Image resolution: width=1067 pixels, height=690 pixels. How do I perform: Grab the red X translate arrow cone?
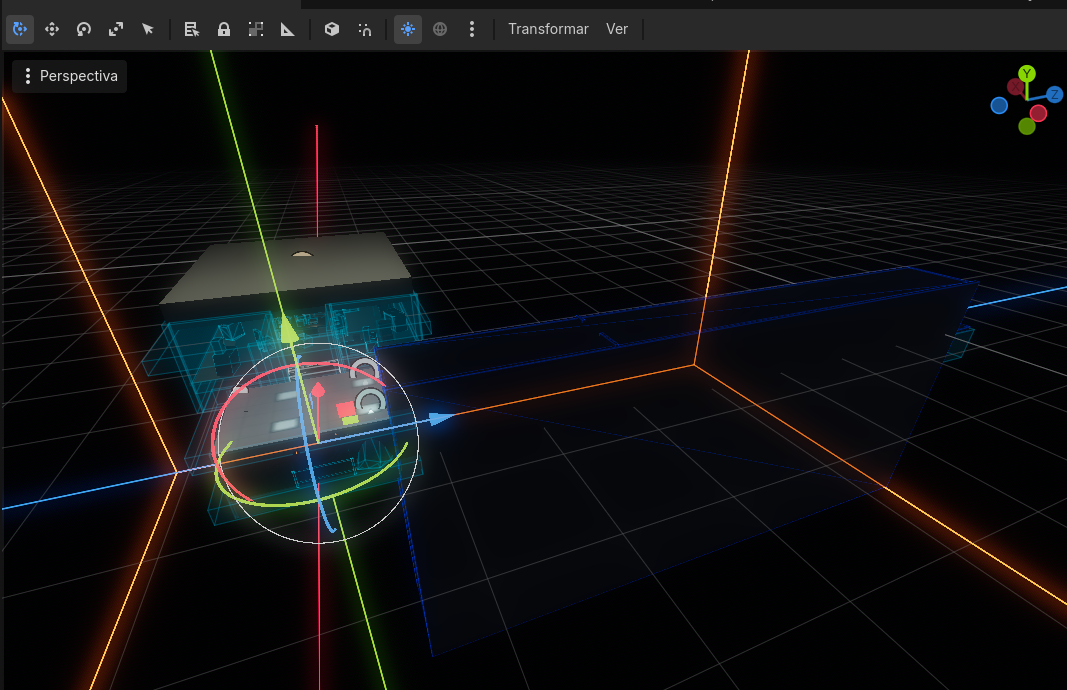[318, 390]
